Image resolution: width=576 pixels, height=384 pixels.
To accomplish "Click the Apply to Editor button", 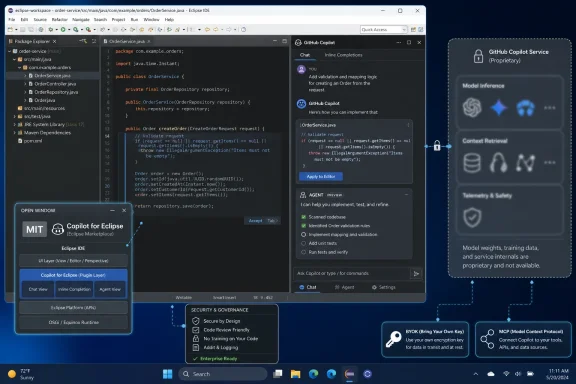I will [321, 176].
